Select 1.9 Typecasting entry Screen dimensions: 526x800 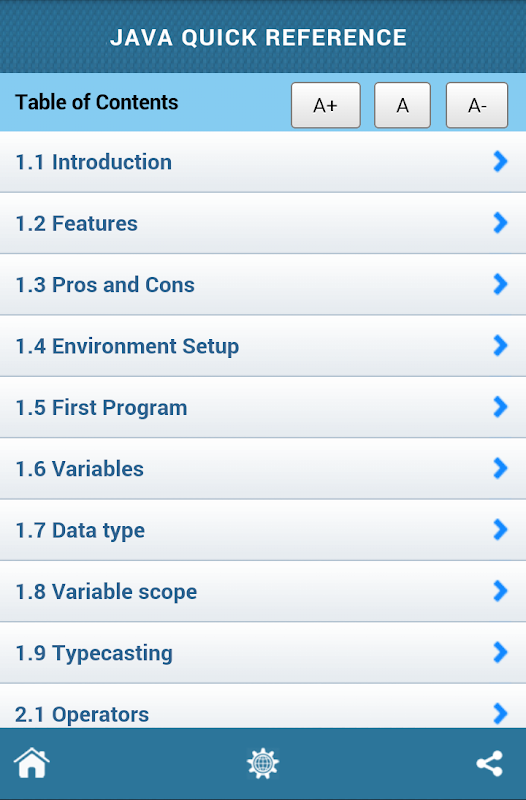[263, 653]
